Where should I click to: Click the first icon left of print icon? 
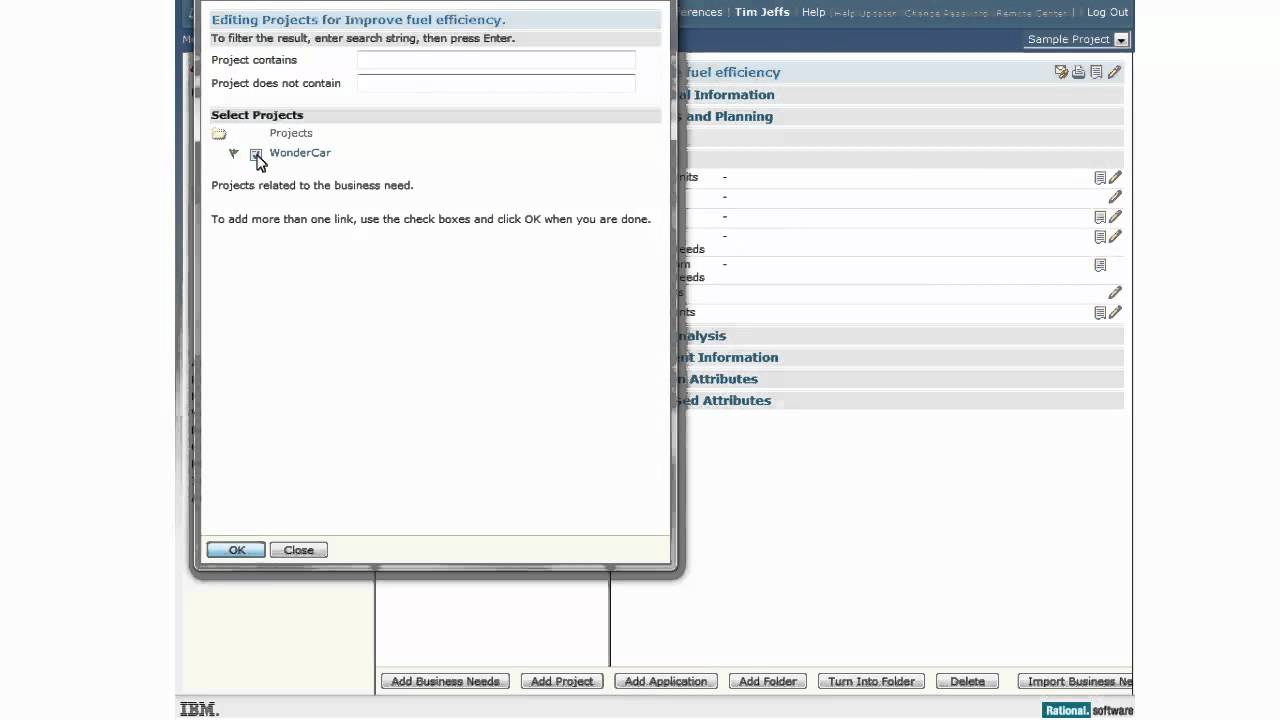[x=1061, y=72]
